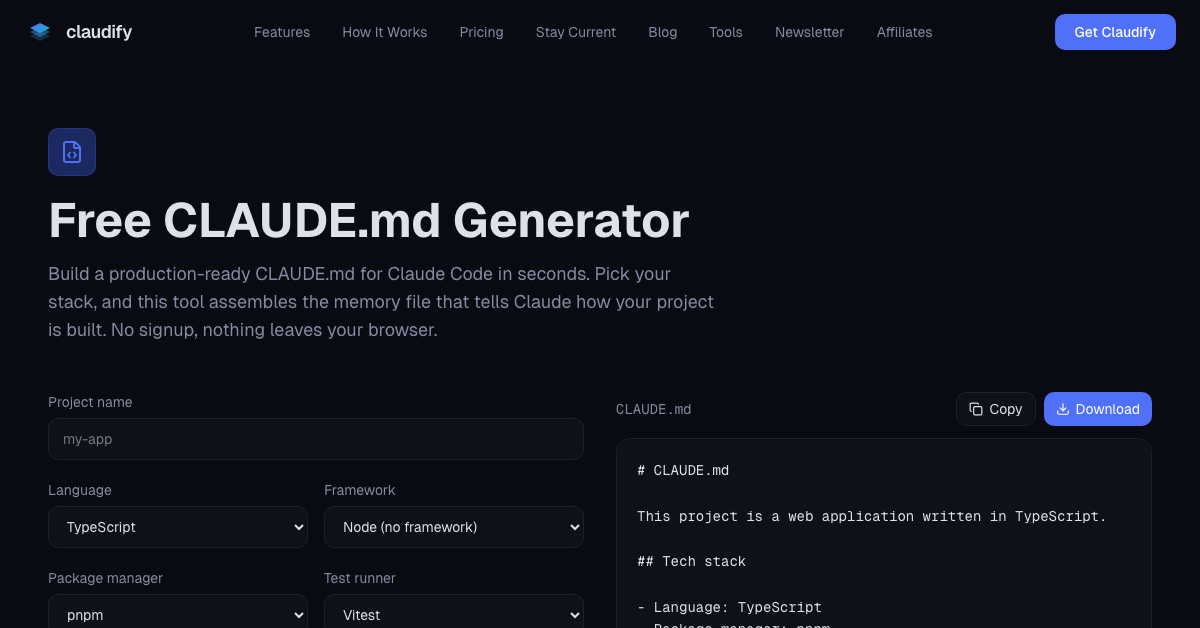Copy the generated CLAUDE.md
Screen dimensions: 1200x628
996,409
